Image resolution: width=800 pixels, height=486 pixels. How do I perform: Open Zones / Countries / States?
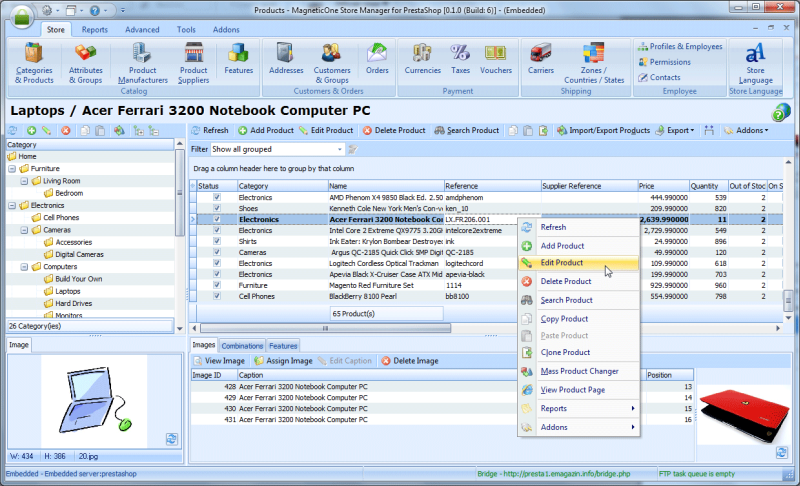click(594, 63)
